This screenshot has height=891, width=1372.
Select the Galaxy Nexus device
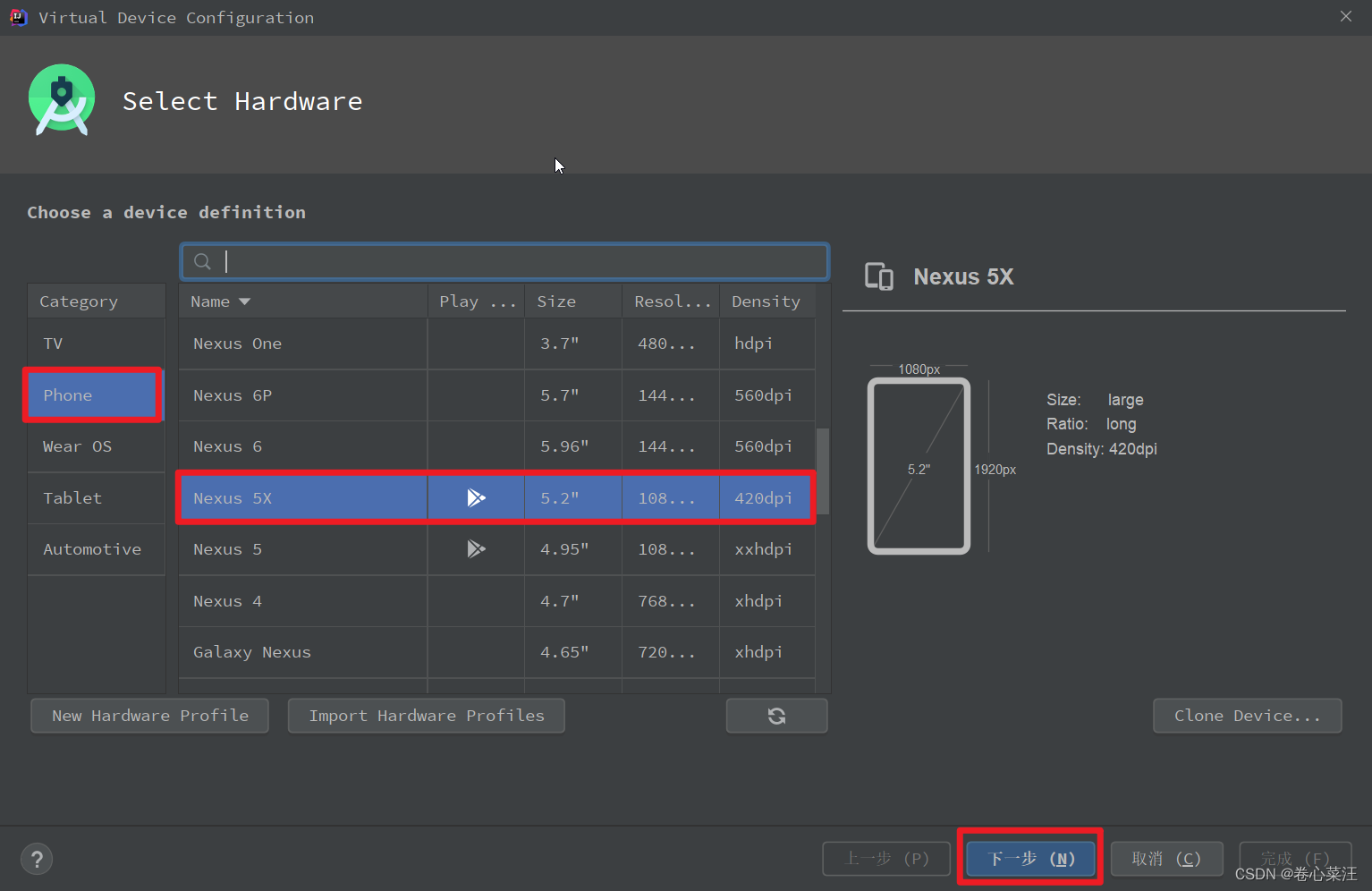point(252,651)
